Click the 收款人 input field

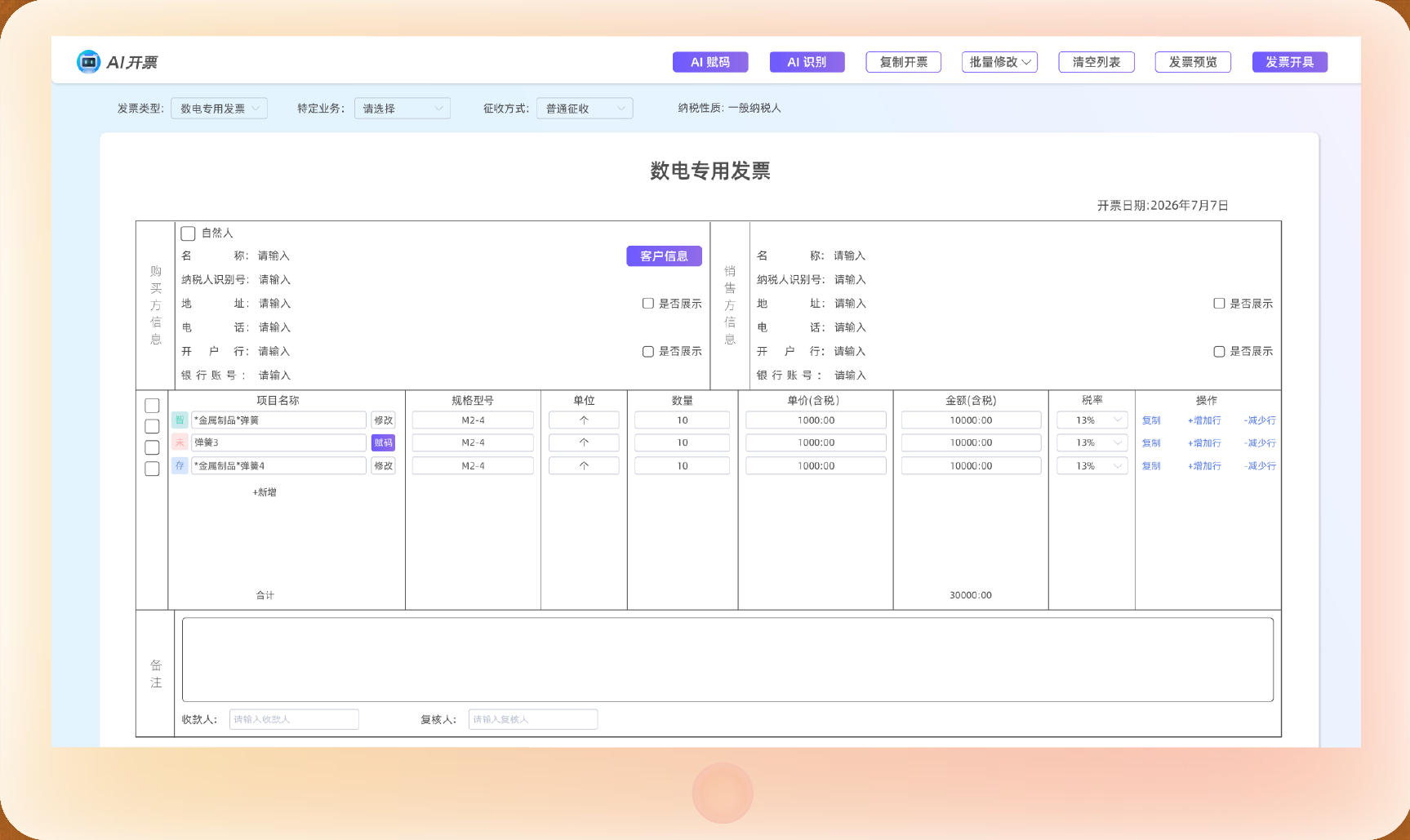click(x=294, y=719)
